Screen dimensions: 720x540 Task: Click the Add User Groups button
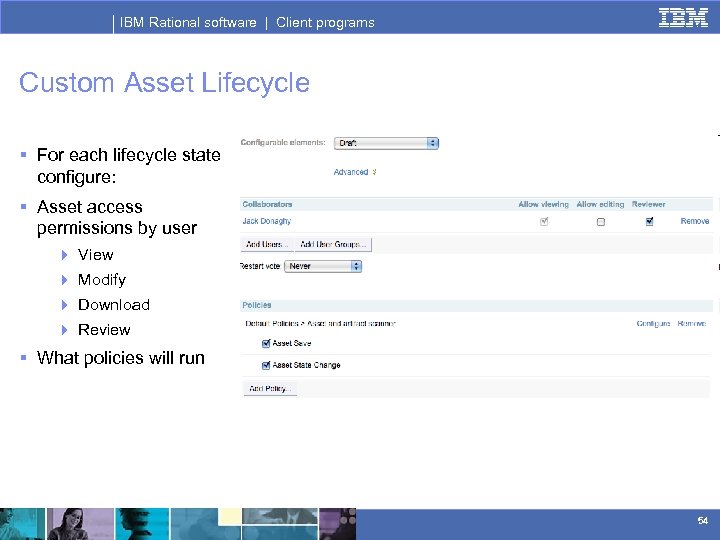(333, 244)
